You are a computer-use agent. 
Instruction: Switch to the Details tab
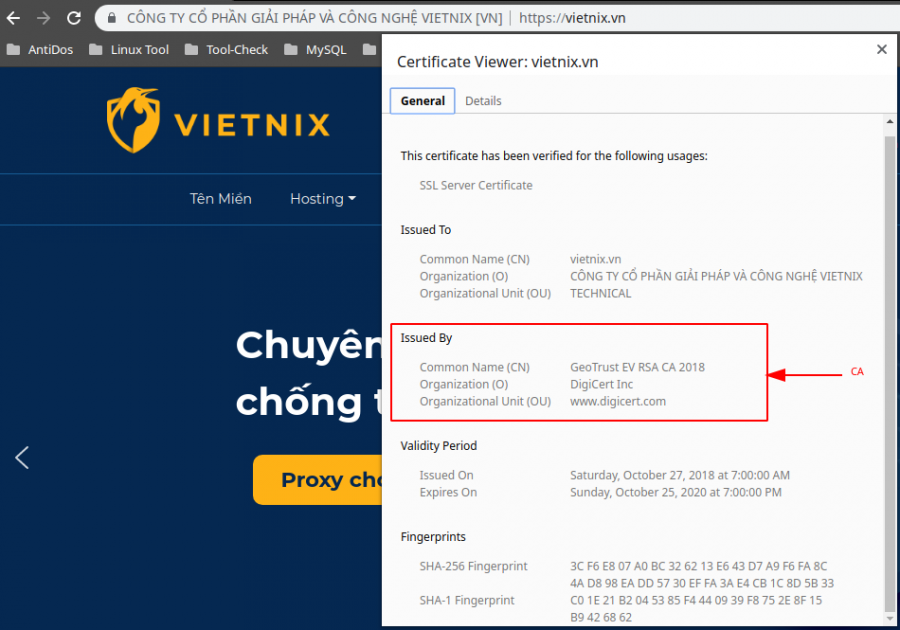[483, 100]
